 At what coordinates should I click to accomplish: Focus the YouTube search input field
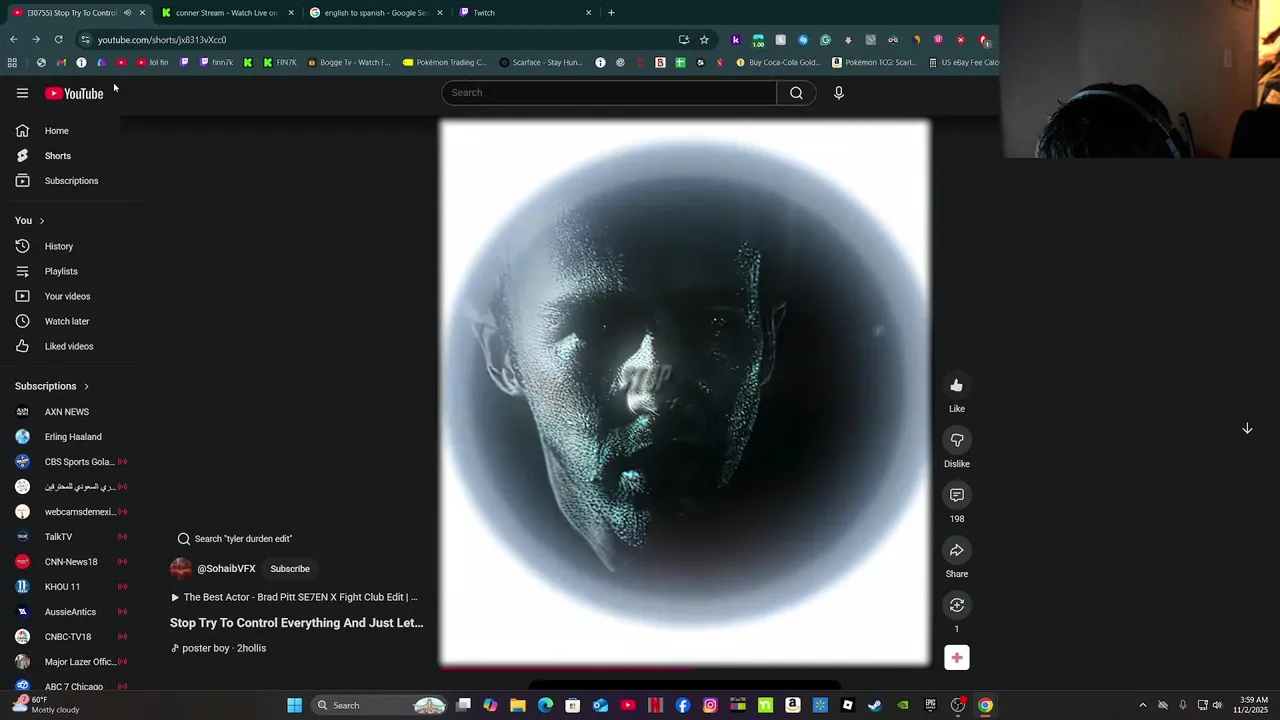609,93
